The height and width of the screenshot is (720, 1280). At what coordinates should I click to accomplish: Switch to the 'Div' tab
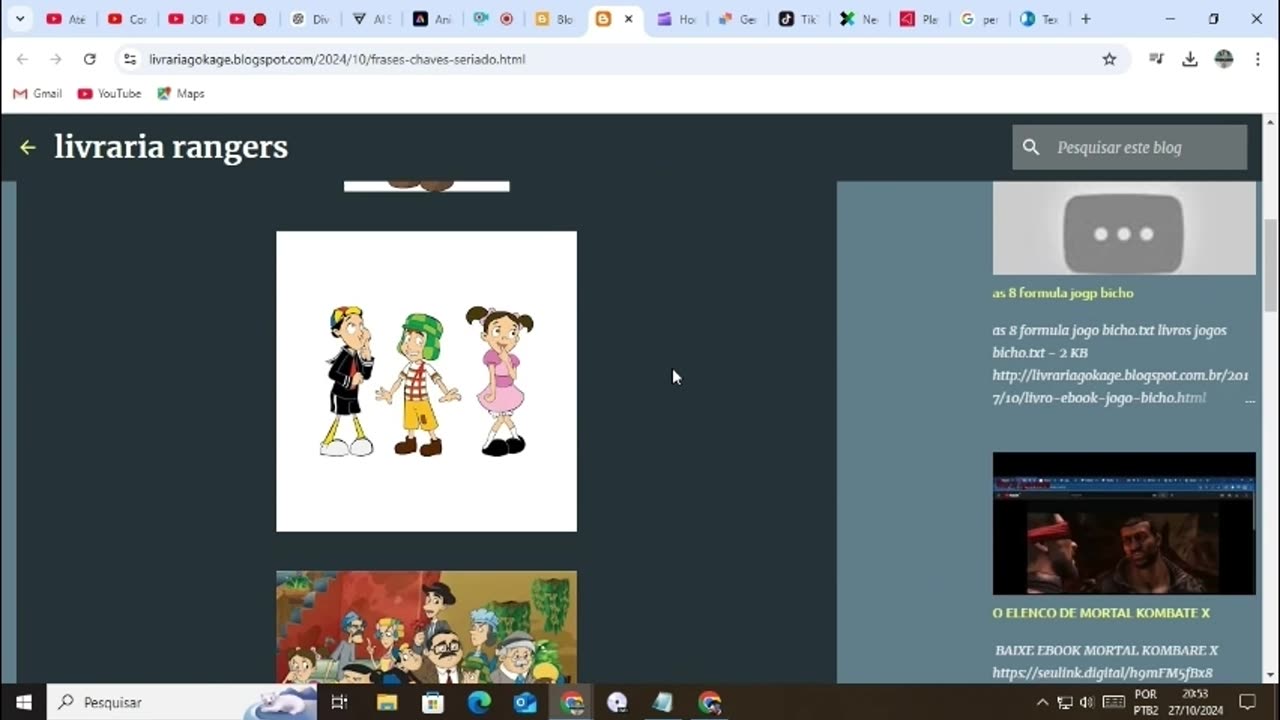point(310,19)
